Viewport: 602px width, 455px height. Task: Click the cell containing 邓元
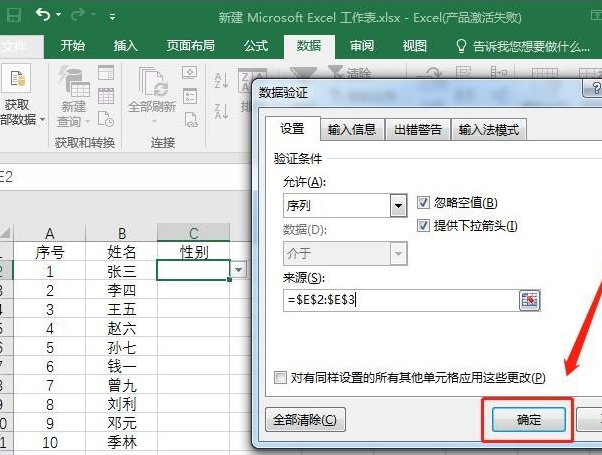click(x=121, y=423)
